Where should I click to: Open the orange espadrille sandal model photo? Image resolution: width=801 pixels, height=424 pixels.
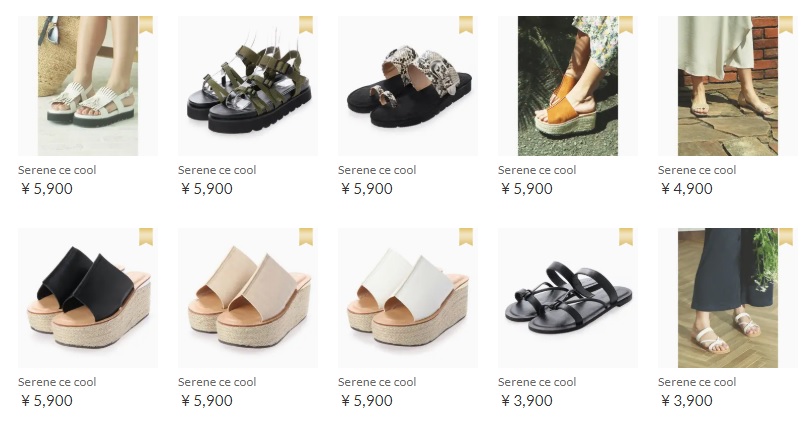point(568,86)
